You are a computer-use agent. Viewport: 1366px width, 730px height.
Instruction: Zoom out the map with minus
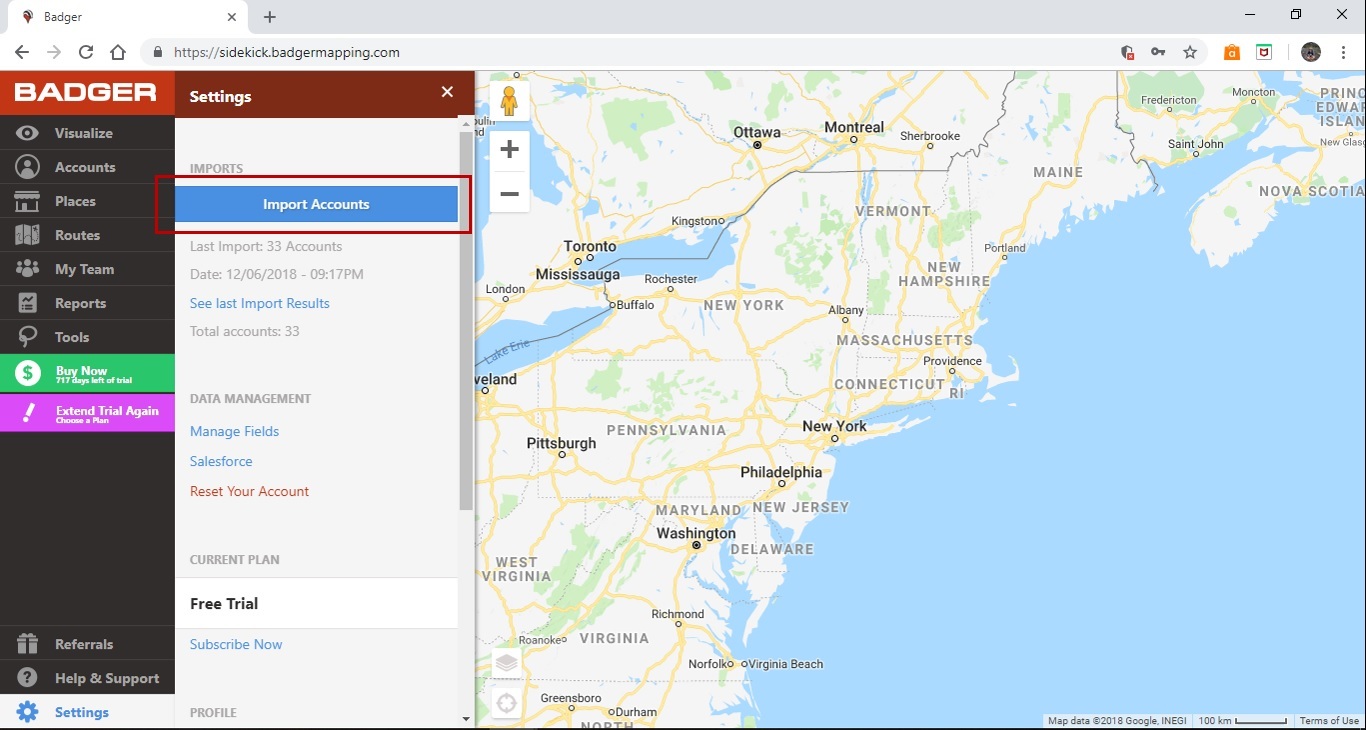pos(509,193)
